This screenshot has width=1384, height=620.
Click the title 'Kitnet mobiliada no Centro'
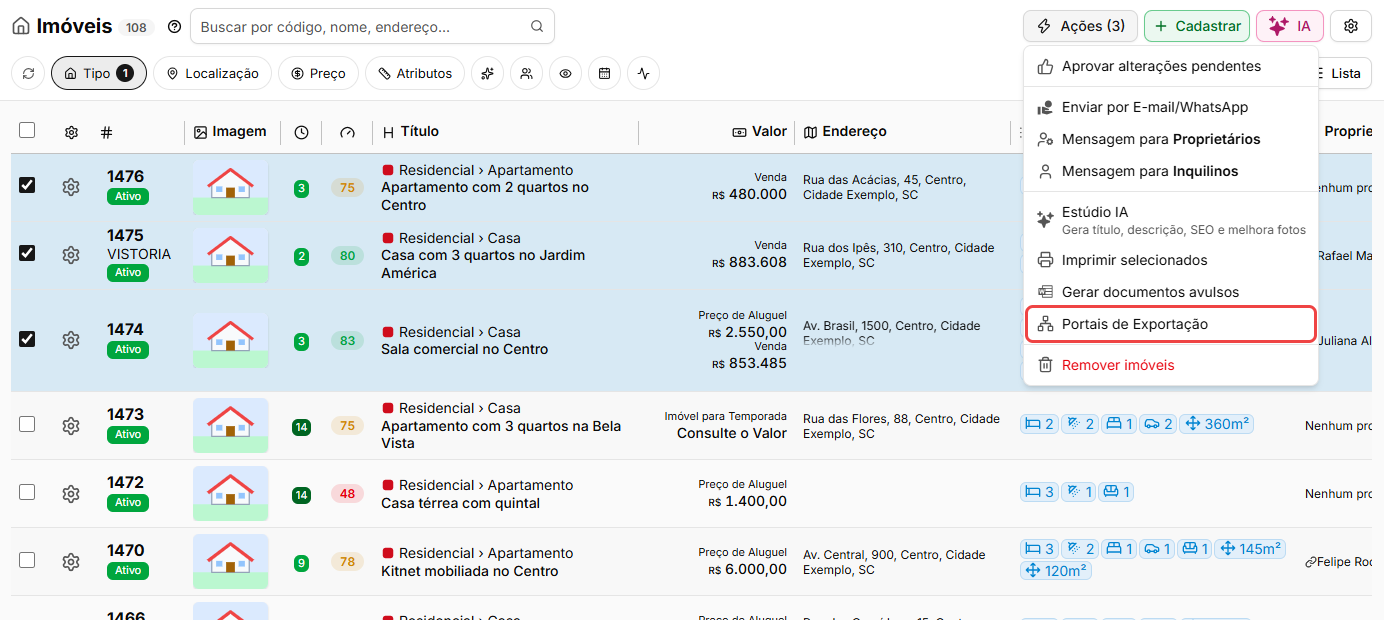click(470, 571)
